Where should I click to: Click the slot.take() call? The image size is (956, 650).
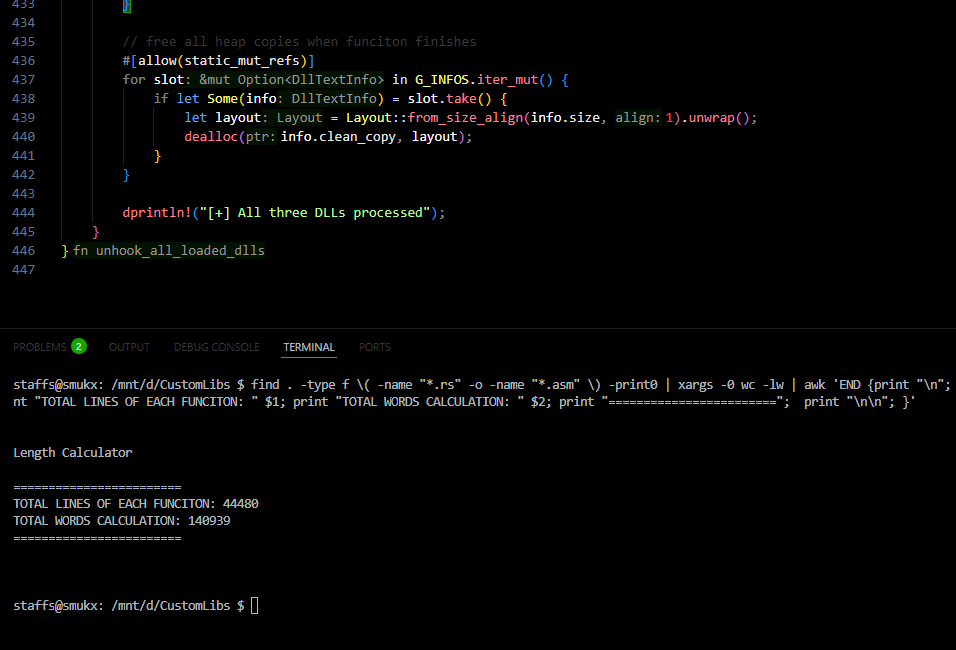point(449,99)
